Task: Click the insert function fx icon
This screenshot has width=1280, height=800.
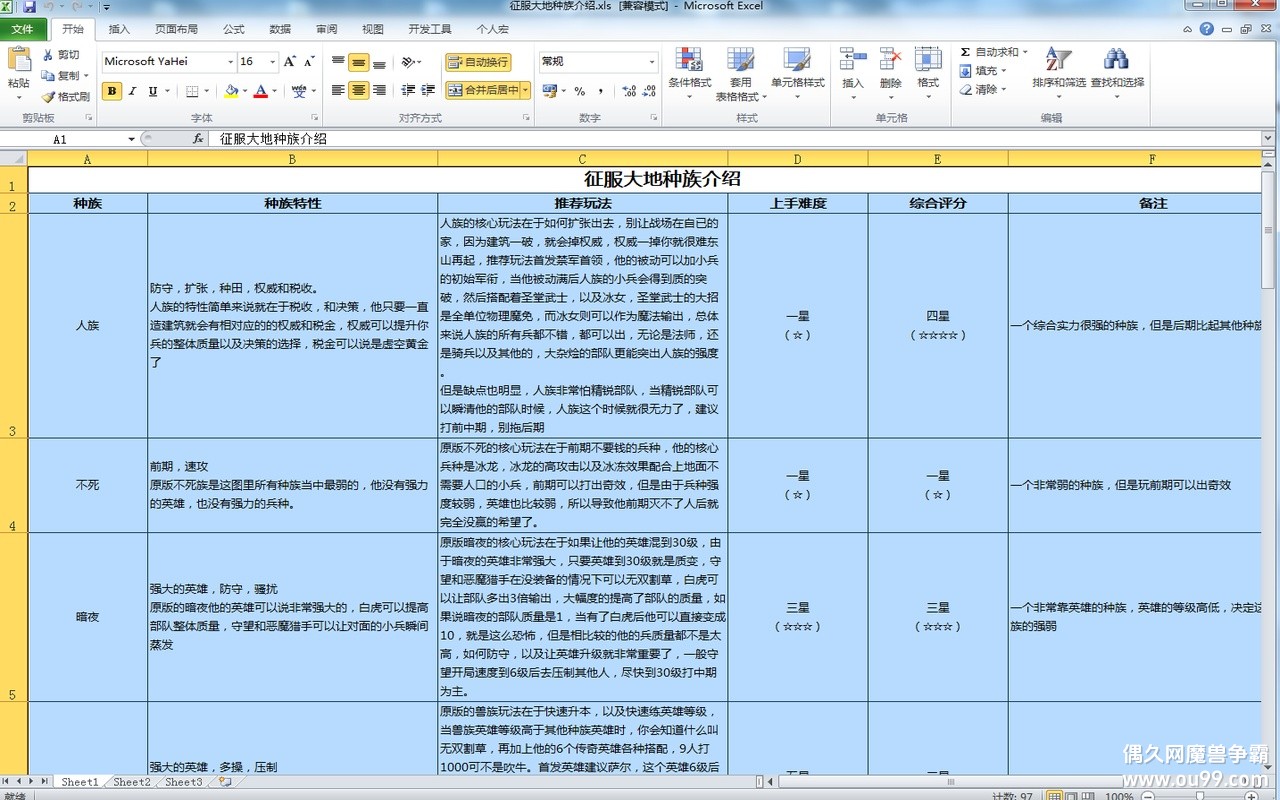Action: (198, 139)
